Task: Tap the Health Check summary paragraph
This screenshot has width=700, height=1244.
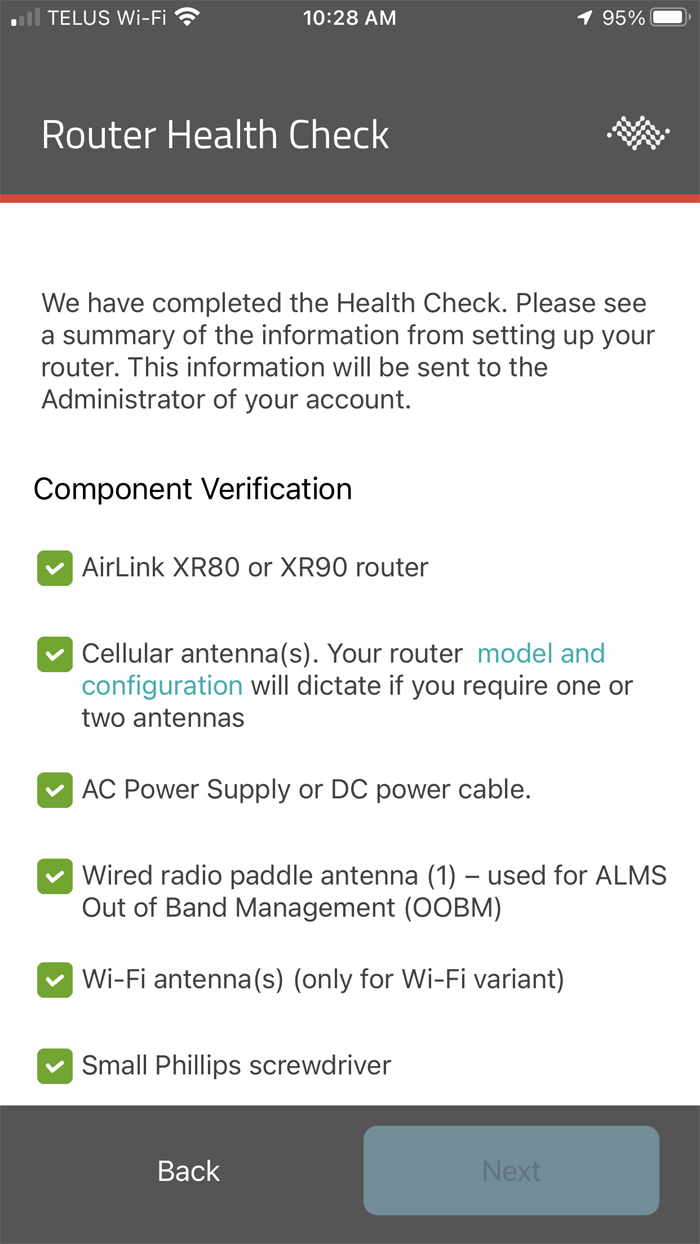Action: [344, 351]
